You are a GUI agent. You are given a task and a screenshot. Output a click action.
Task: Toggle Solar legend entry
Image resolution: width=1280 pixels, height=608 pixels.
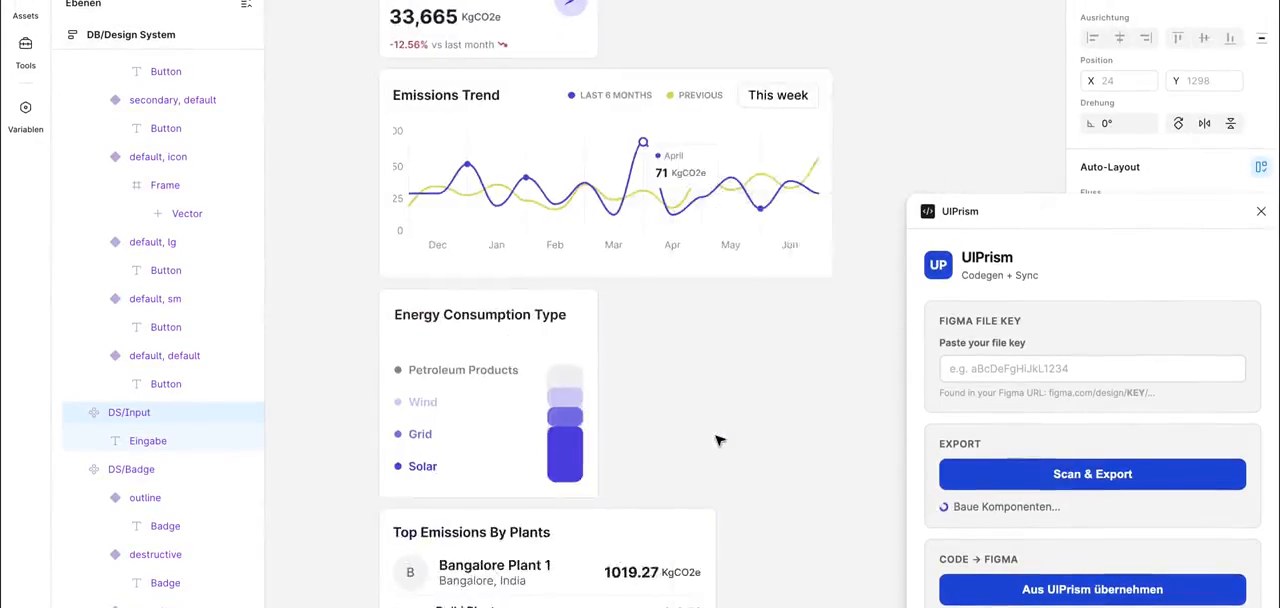click(x=416, y=466)
